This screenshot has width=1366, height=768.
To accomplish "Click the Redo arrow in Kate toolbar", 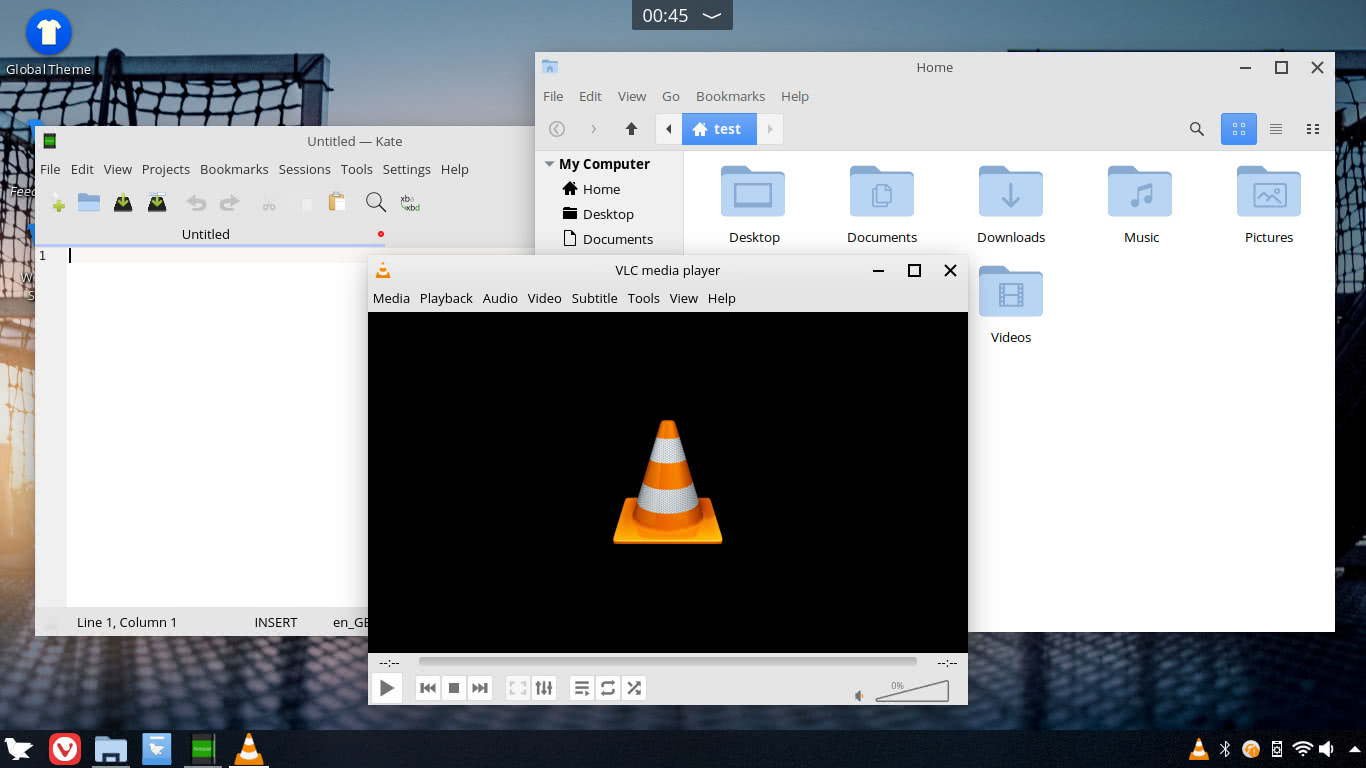I will [x=230, y=203].
